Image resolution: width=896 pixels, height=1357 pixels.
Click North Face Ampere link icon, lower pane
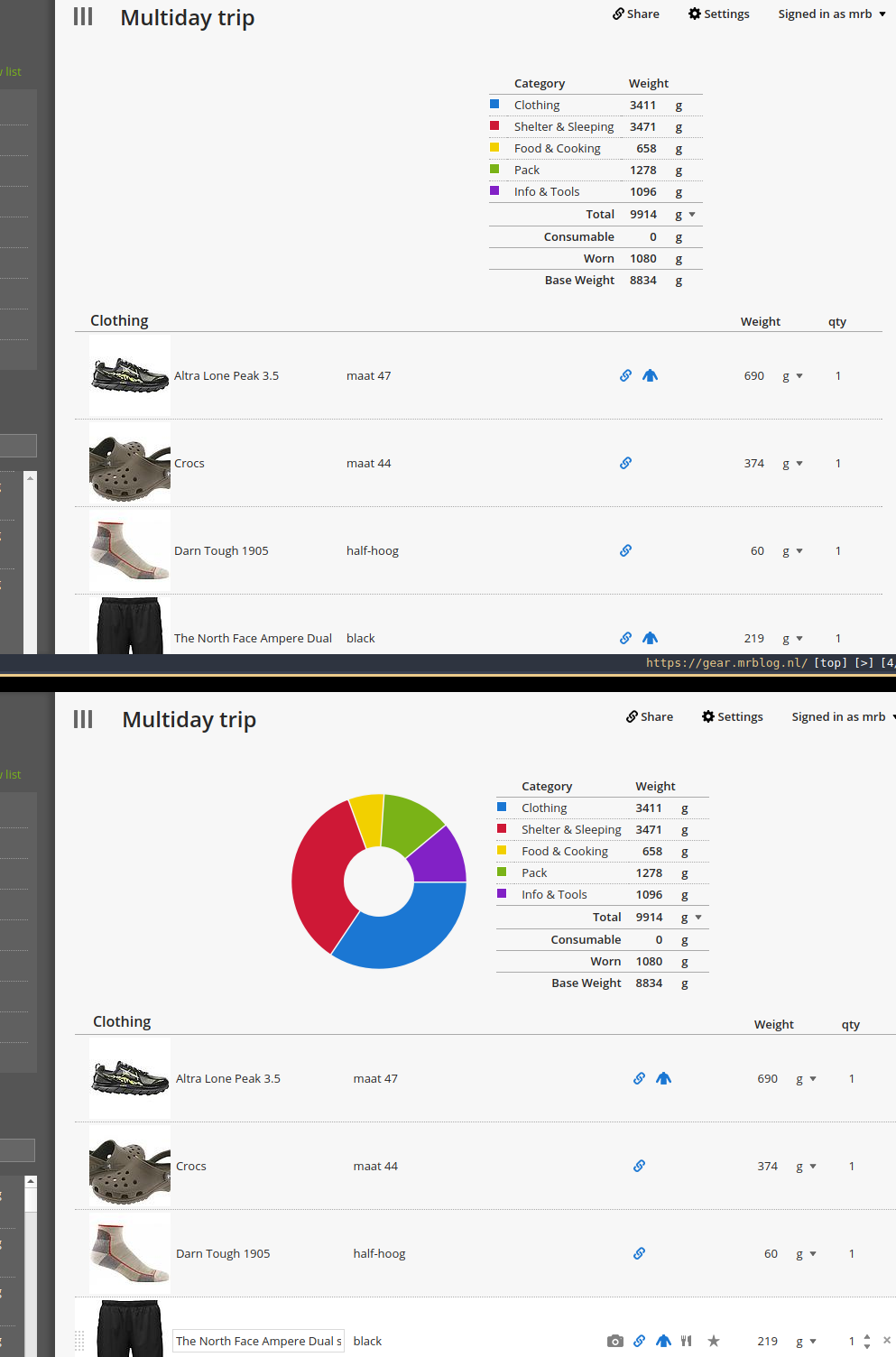click(x=639, y=1341)
